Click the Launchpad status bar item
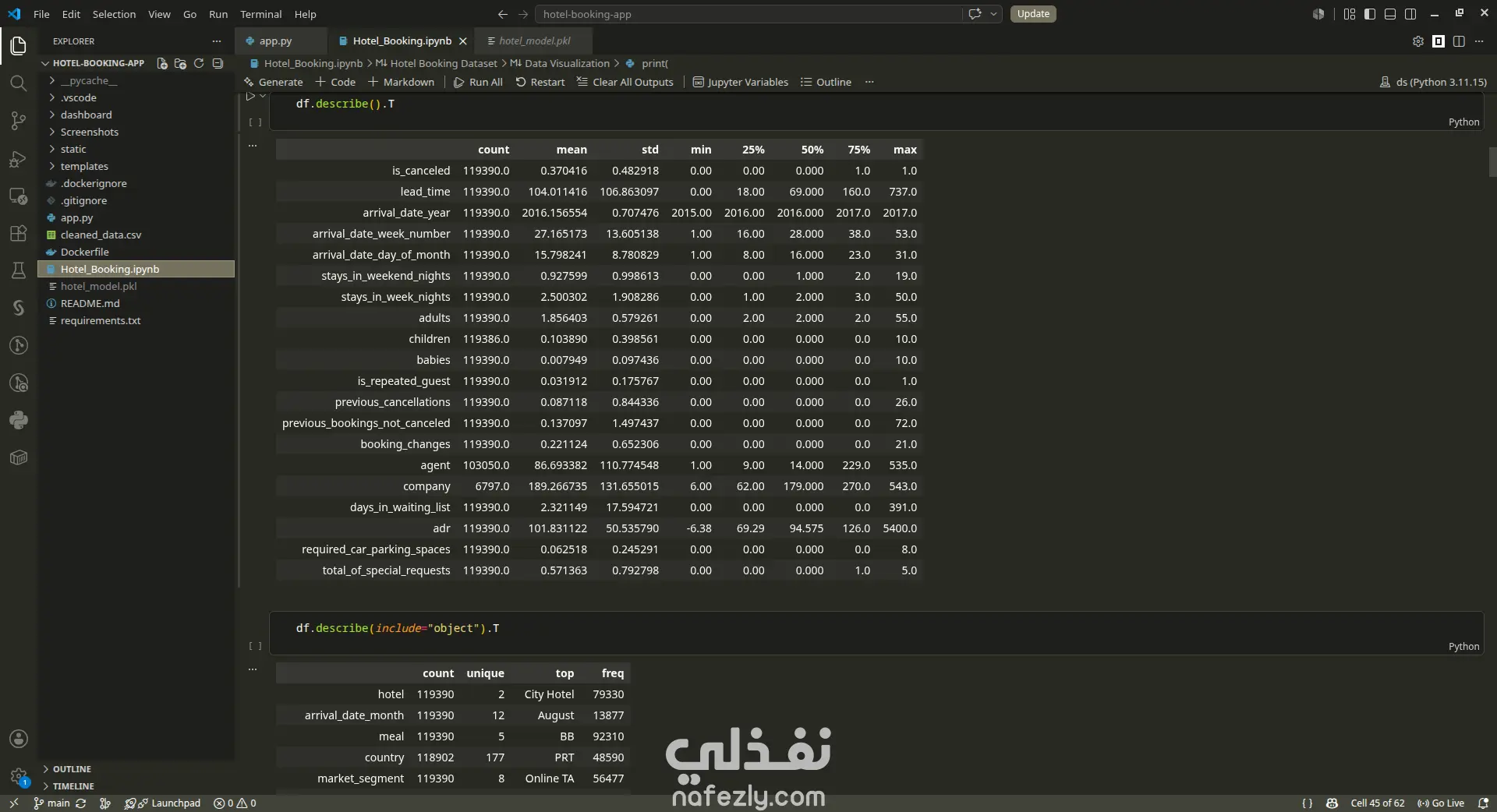The width and height of the screenshot is (1497, 812). coord(163,803)
